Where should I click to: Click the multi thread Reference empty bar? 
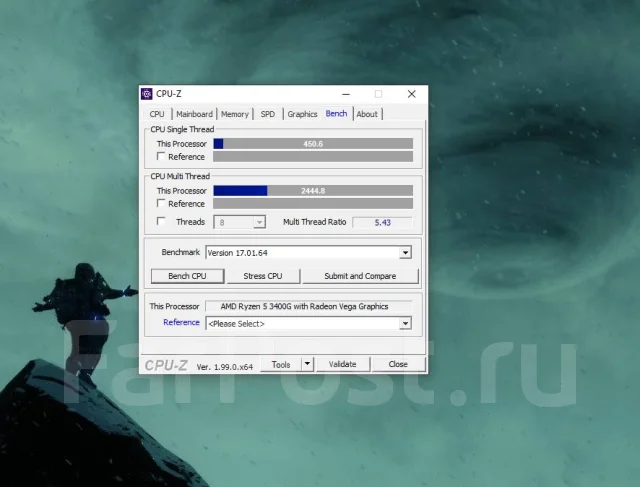[x=313, y=204]
